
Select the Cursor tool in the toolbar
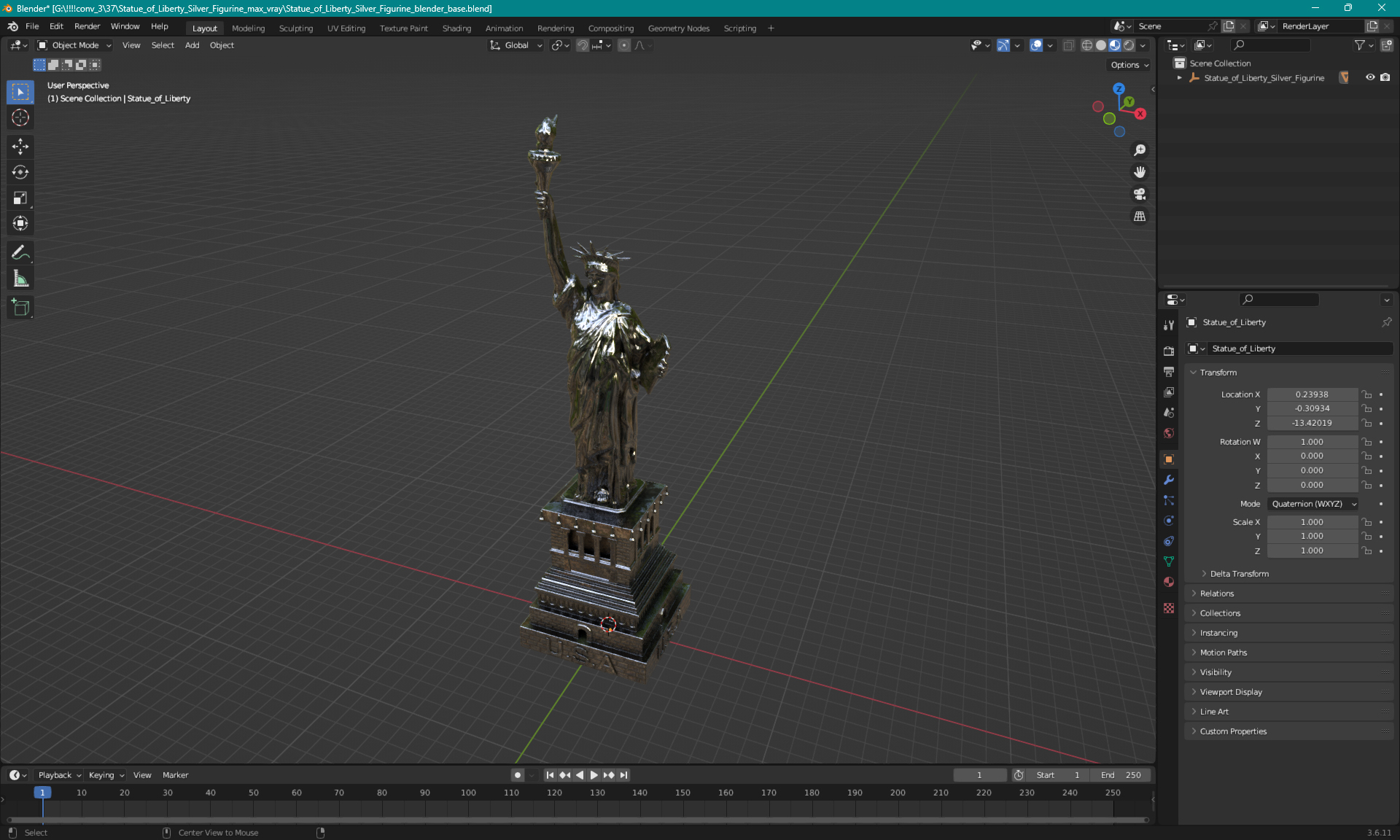click(20, 117)
